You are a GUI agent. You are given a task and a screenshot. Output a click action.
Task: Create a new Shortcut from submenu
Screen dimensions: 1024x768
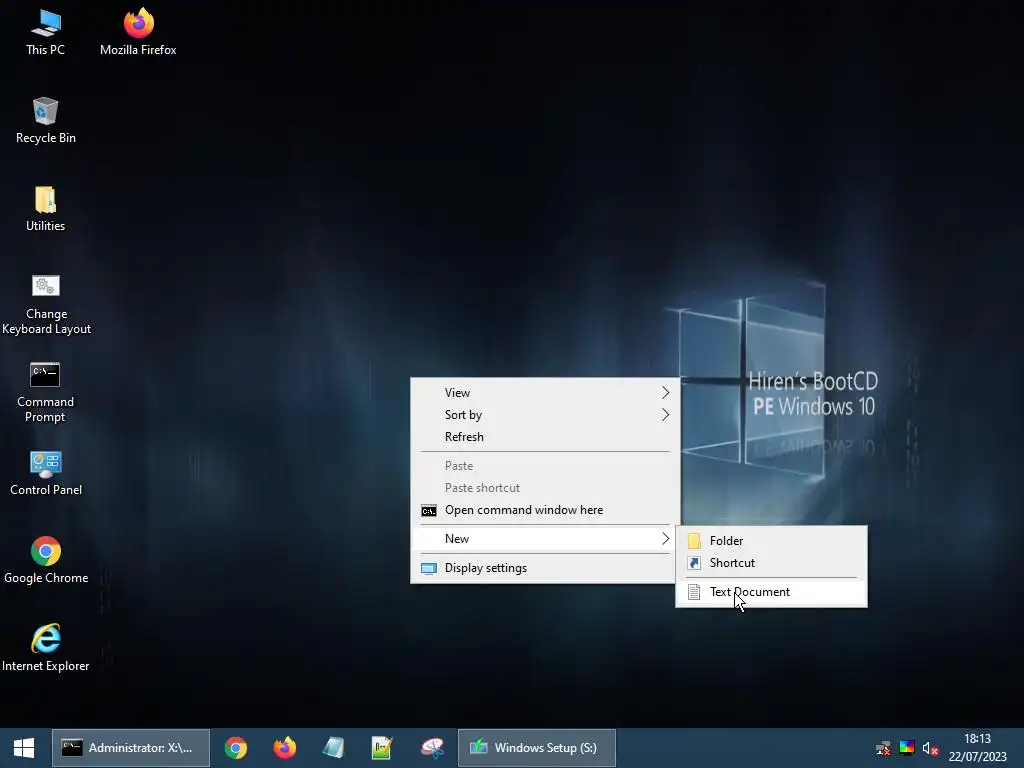771,563
